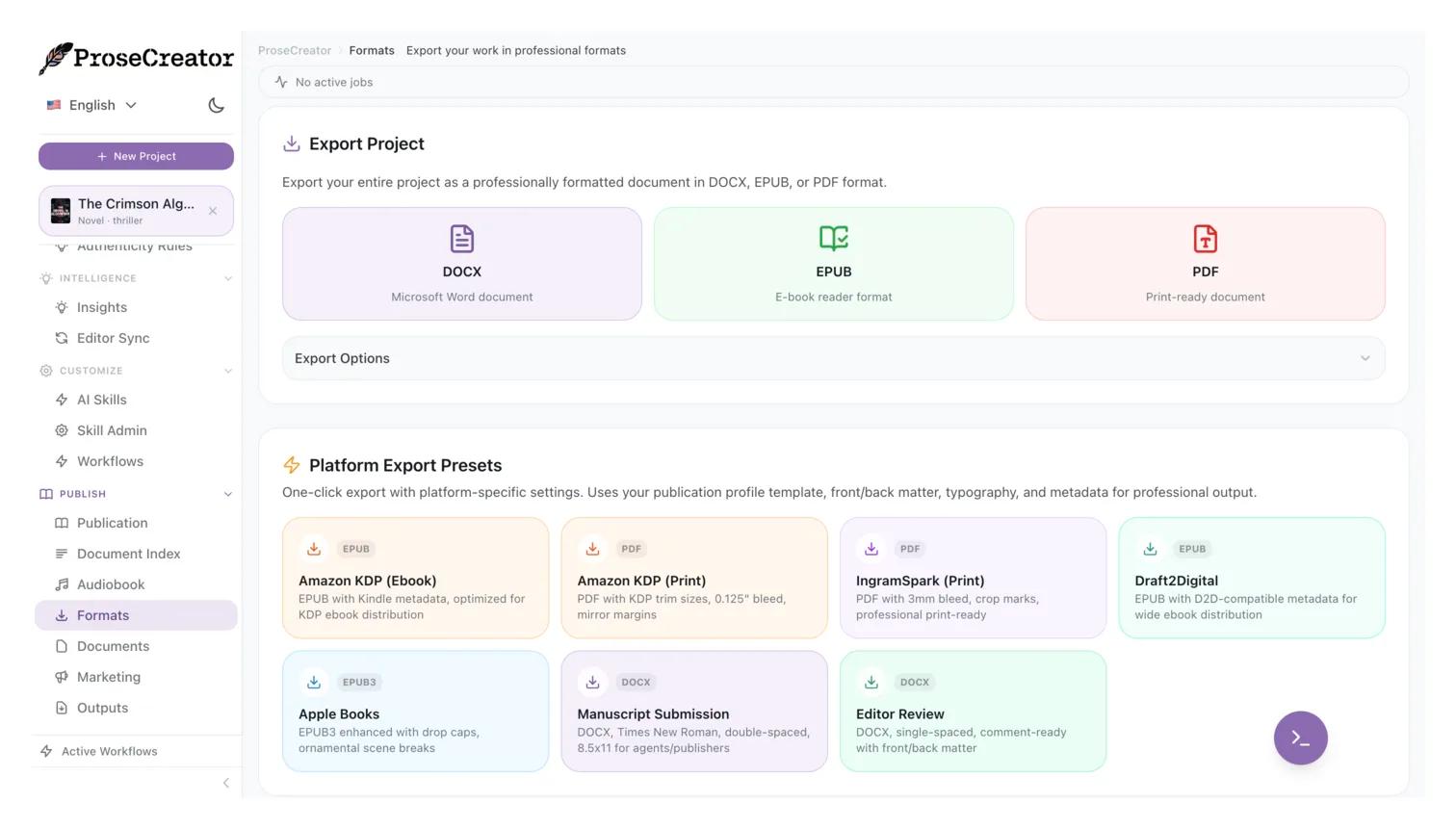1456x829 pixels.
Task: Open Workflows under Customize
Action: click(110, 461)
